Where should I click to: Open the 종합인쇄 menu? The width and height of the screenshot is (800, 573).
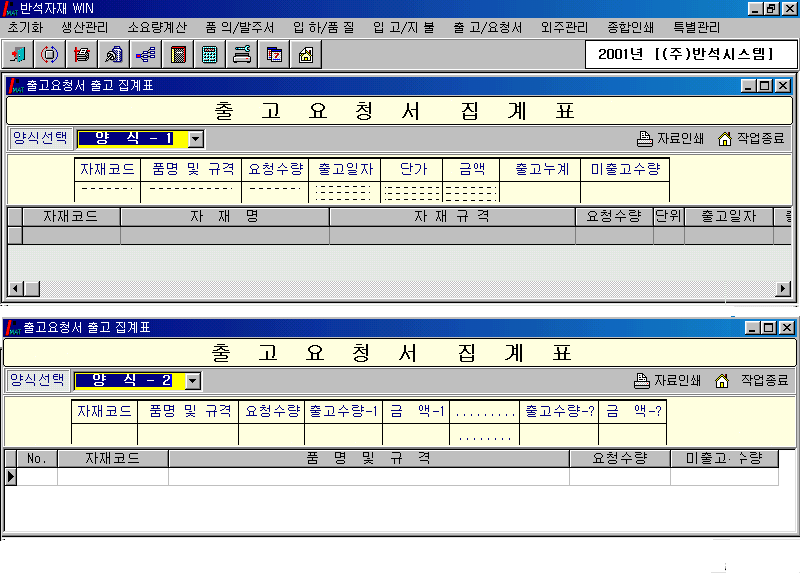(631, 28)
